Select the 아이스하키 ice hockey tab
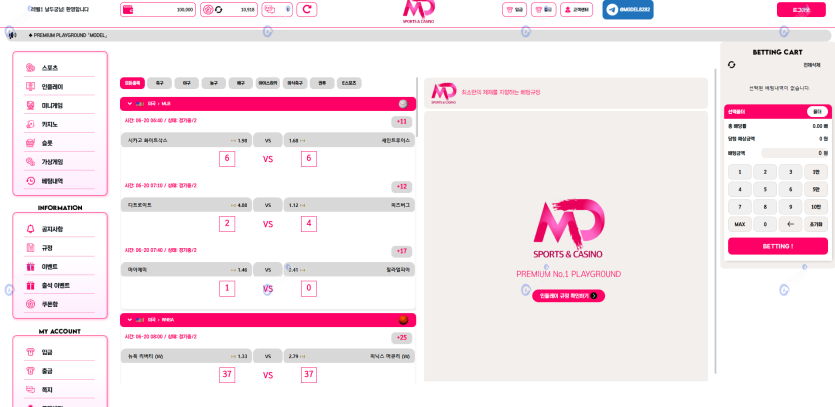 (268, 83)
